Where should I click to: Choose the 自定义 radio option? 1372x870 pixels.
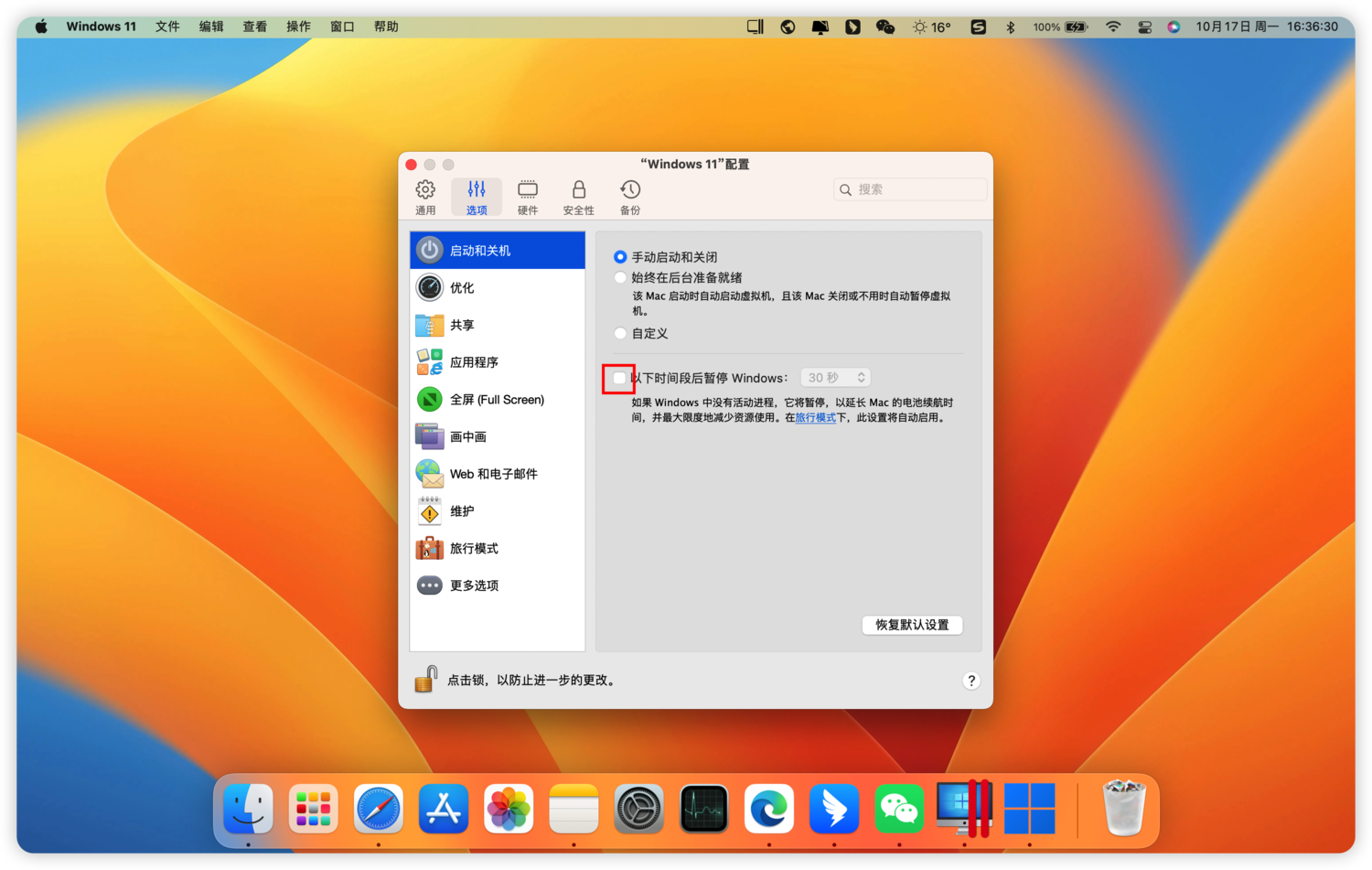click(x=620, y=333)
